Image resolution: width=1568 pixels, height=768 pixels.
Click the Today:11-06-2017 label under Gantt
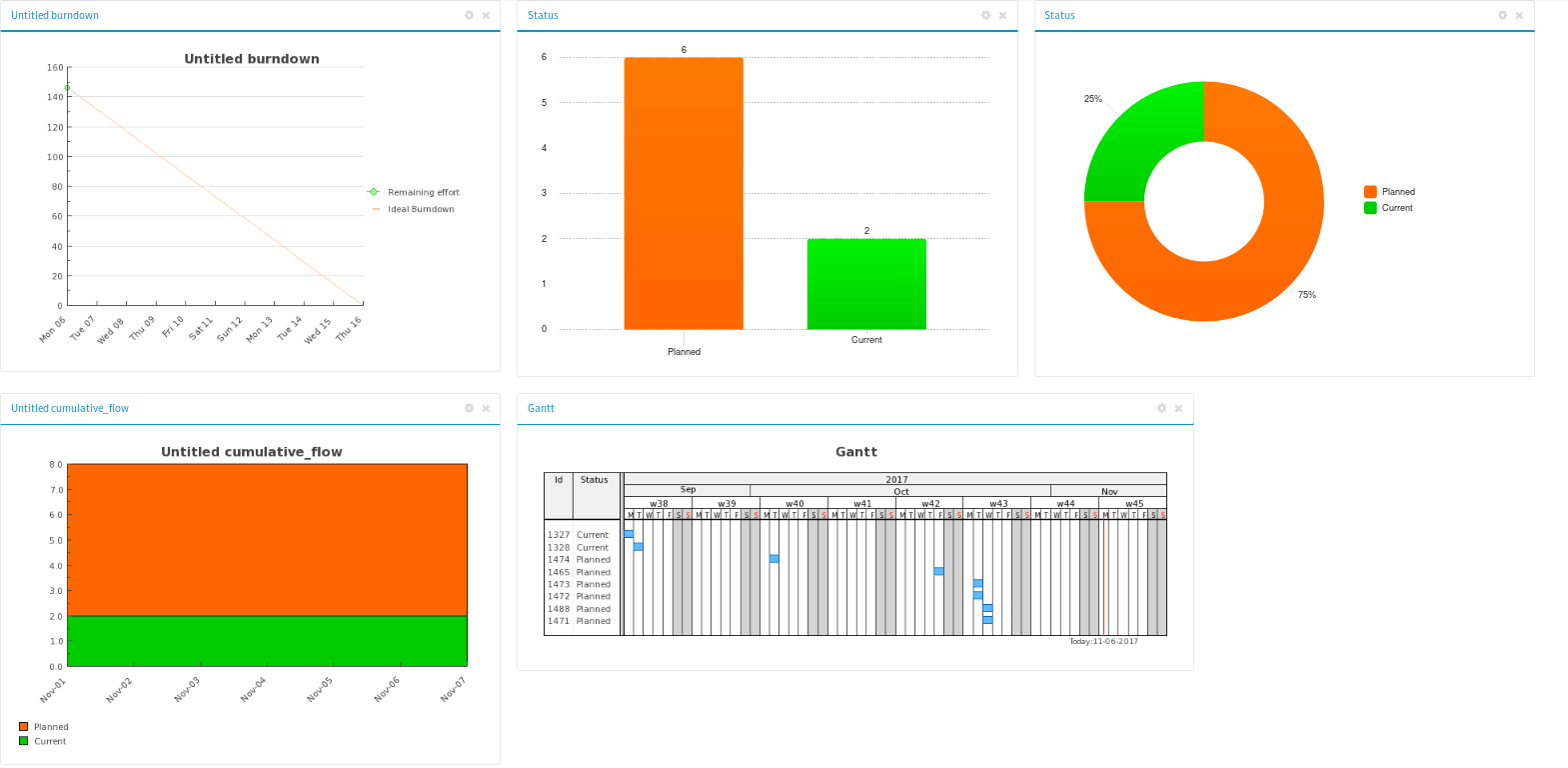tap(1103, 642)
